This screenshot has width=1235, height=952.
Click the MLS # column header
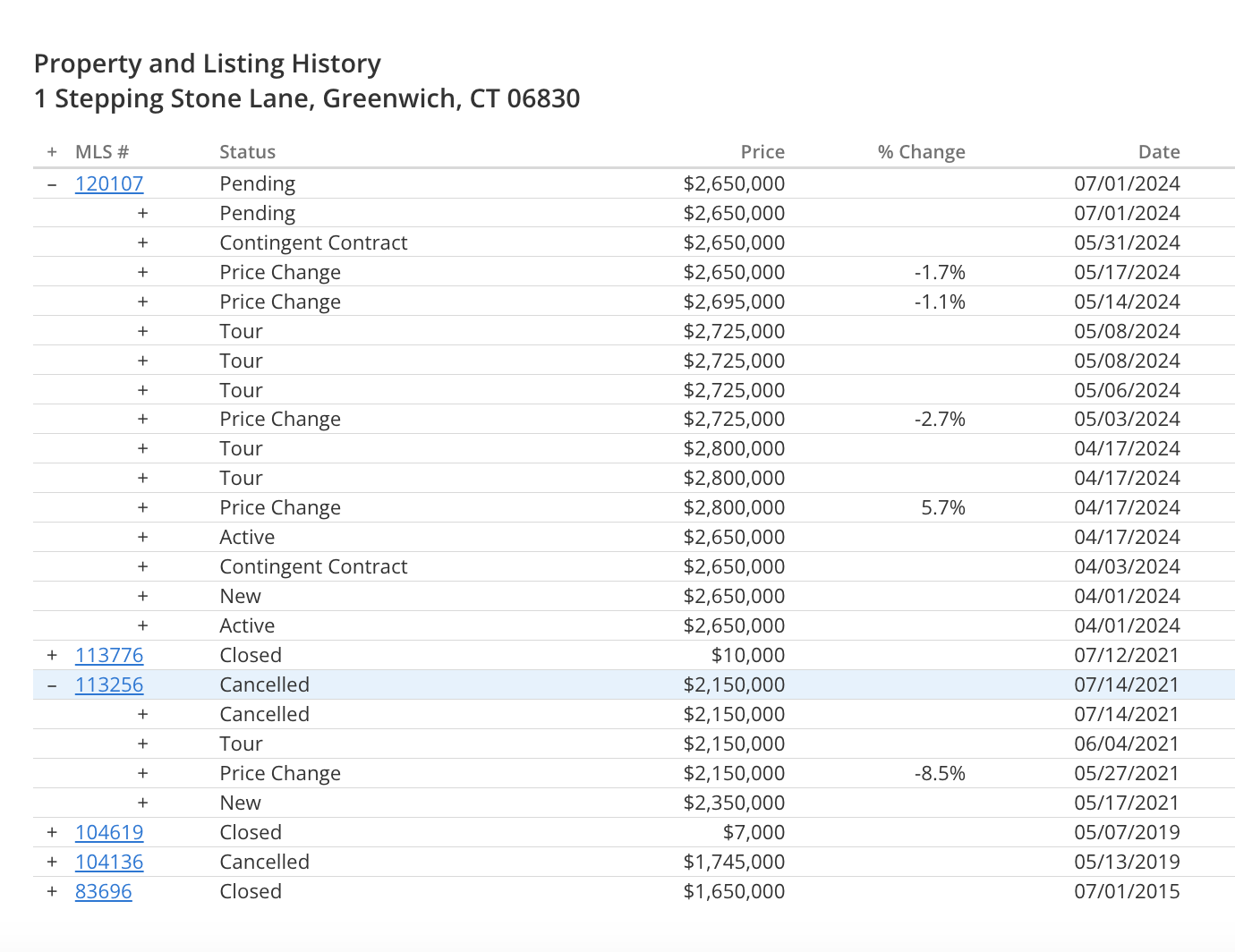tap(102, 152)
